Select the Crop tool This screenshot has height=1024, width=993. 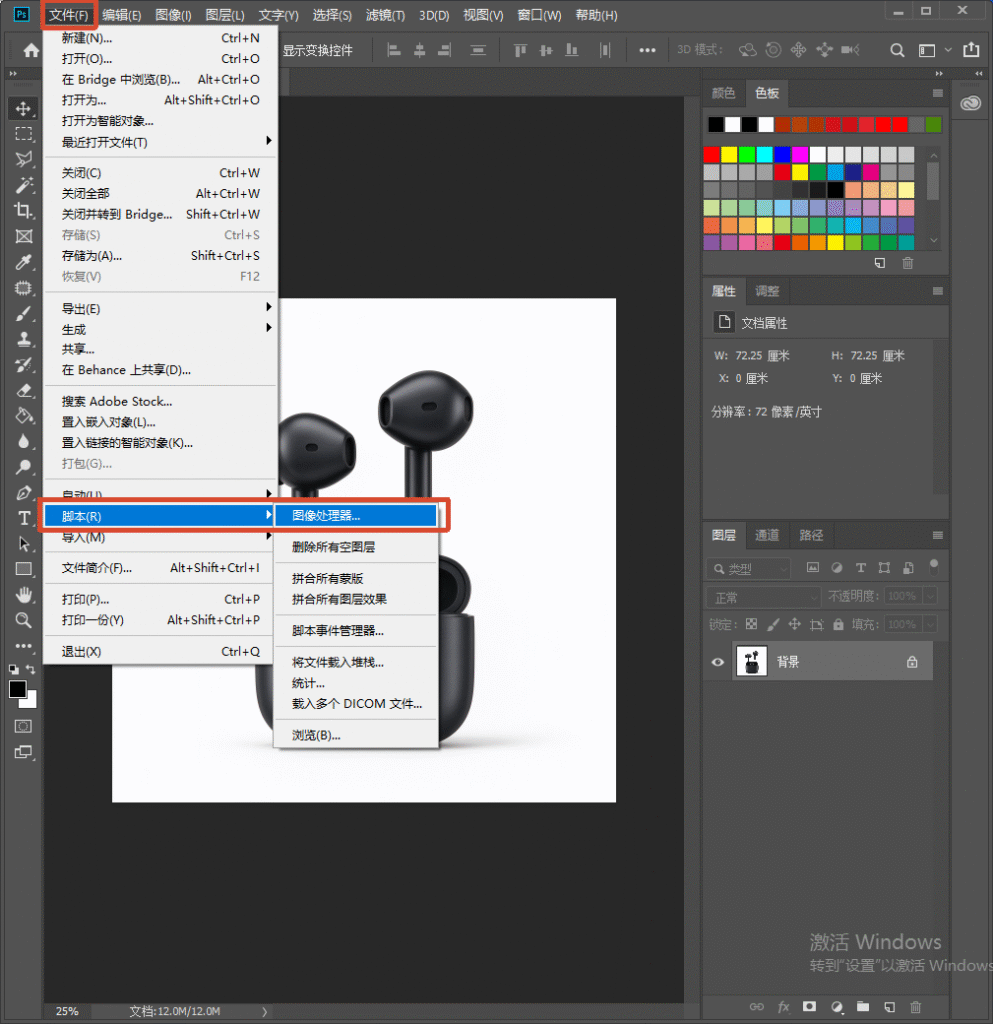pyautogui.click(x=24, y=211)
